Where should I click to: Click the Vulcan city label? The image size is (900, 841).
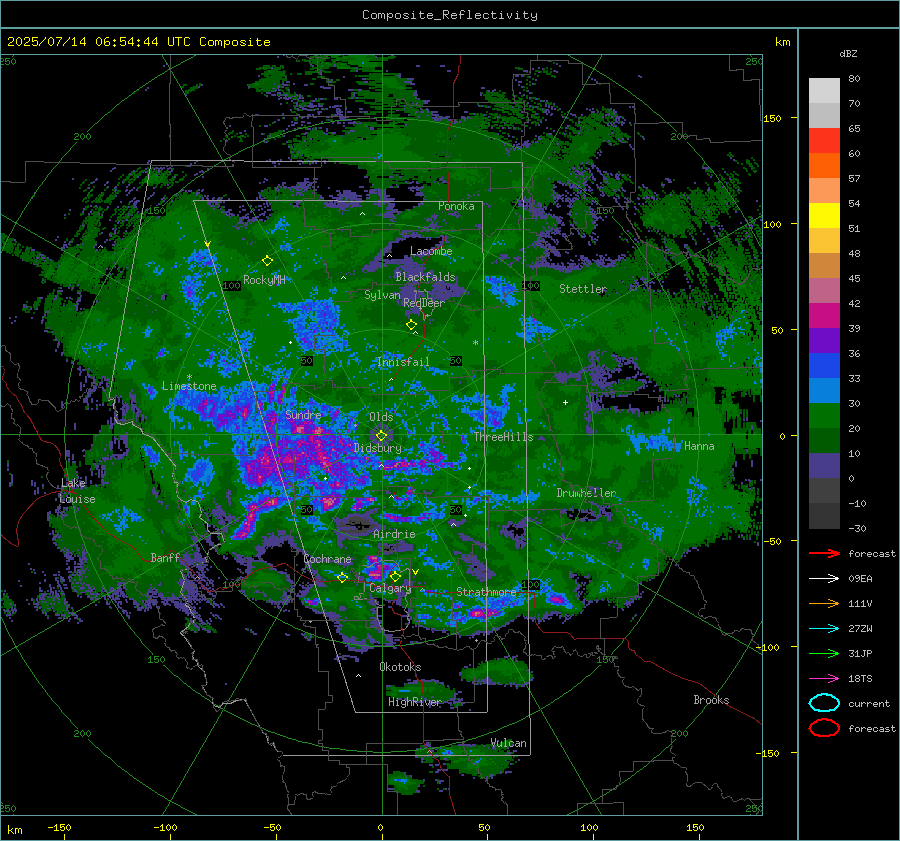pyautogui.click(x=508, y=743)
